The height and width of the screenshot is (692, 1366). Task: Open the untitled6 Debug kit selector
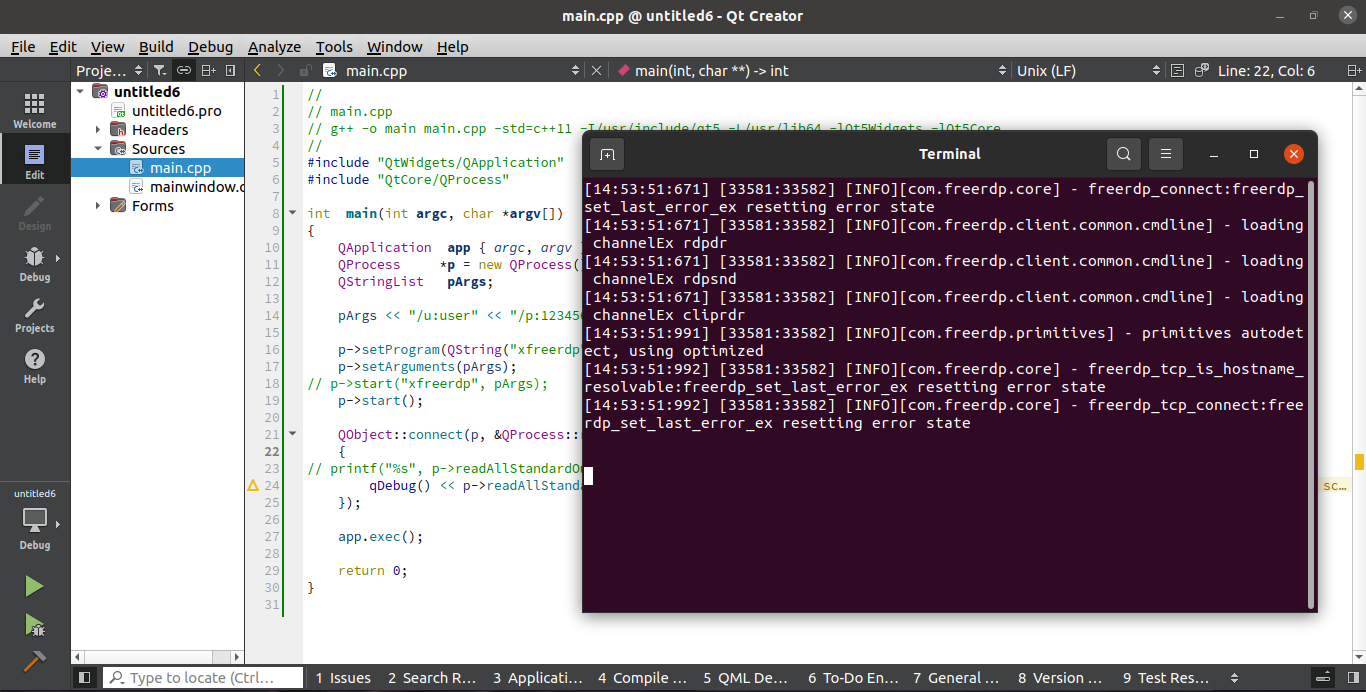click(35, 520)
